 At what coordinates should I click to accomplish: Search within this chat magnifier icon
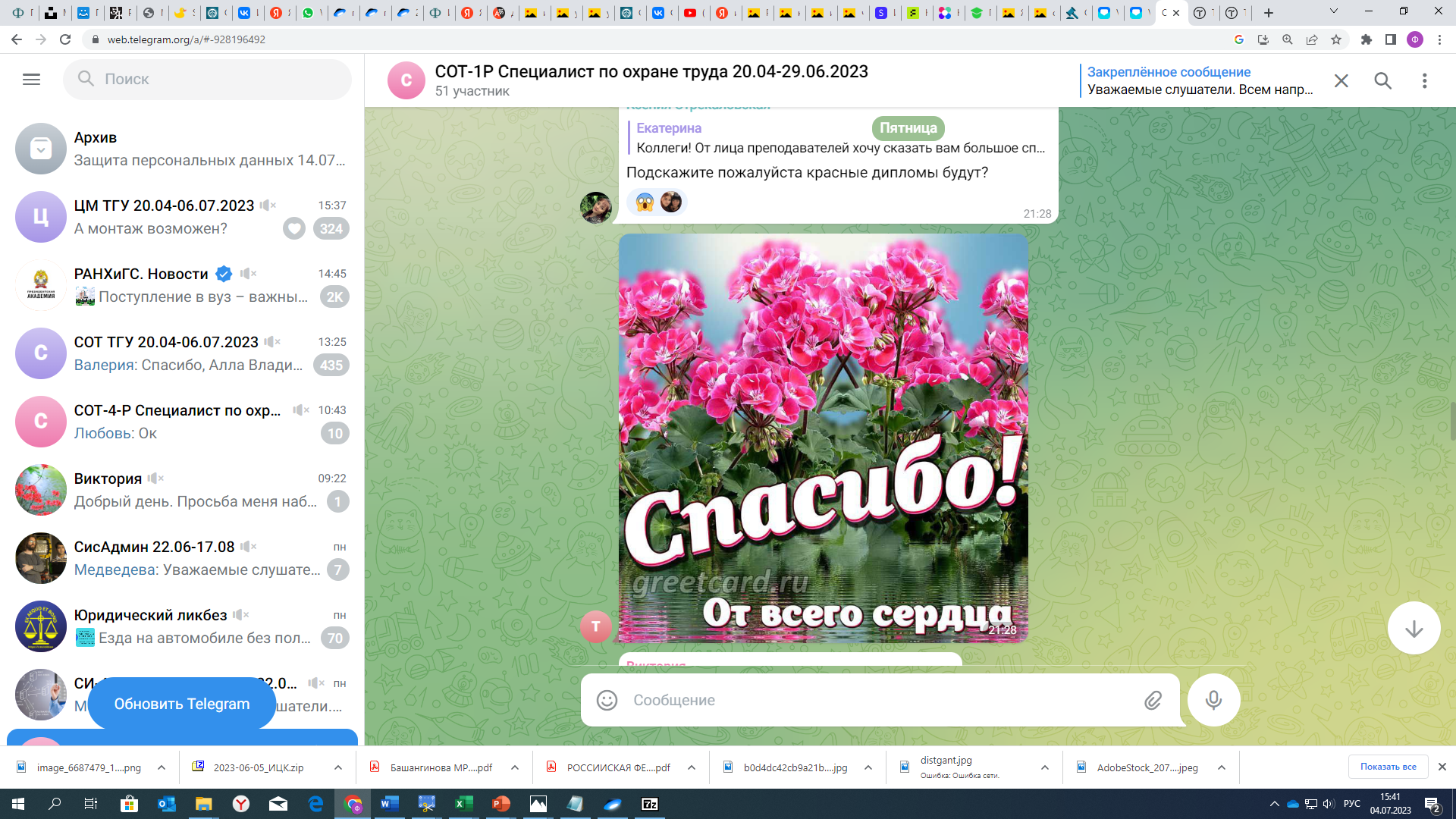pyautogui.click(x=1382, y=80)
